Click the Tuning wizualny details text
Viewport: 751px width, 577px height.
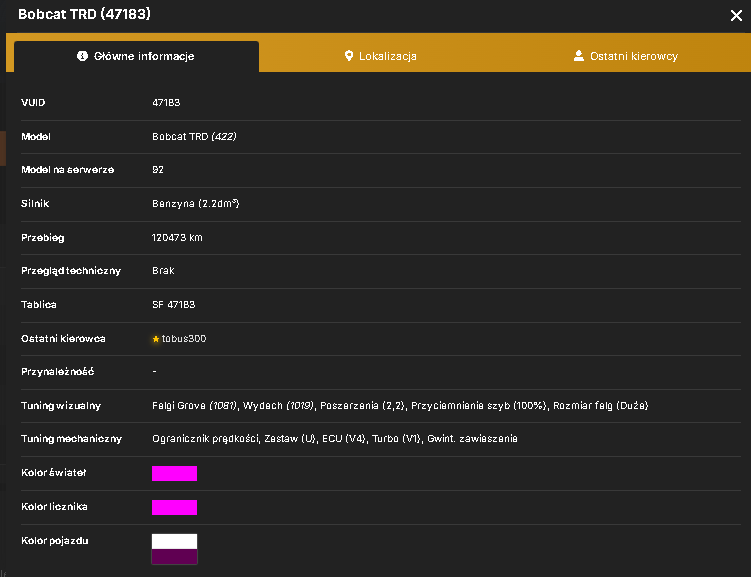pos(400,406)
